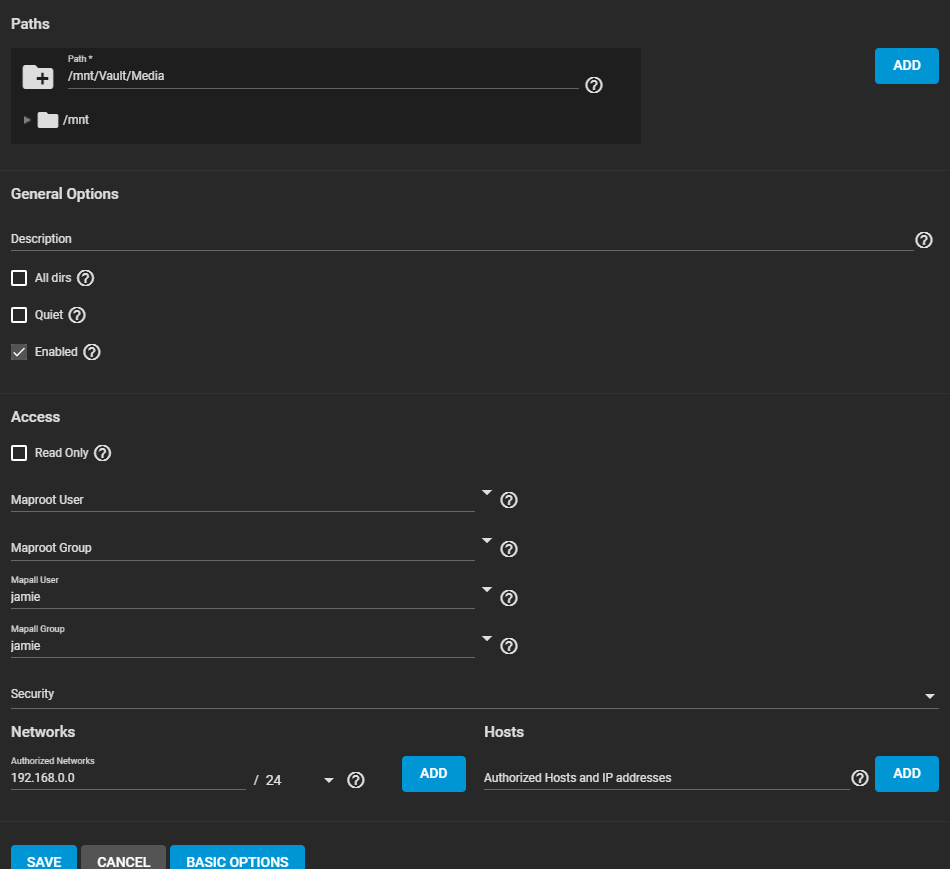
Task: Click the new folder icon beside Path
Action: point(38,76)
